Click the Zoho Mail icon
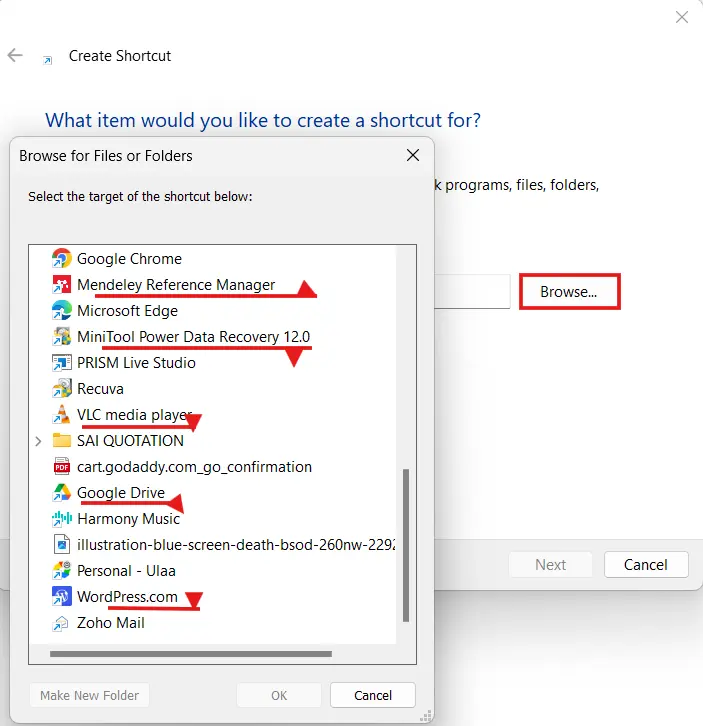Viewport: 703px width, 726px height. (x=62, y=623)
